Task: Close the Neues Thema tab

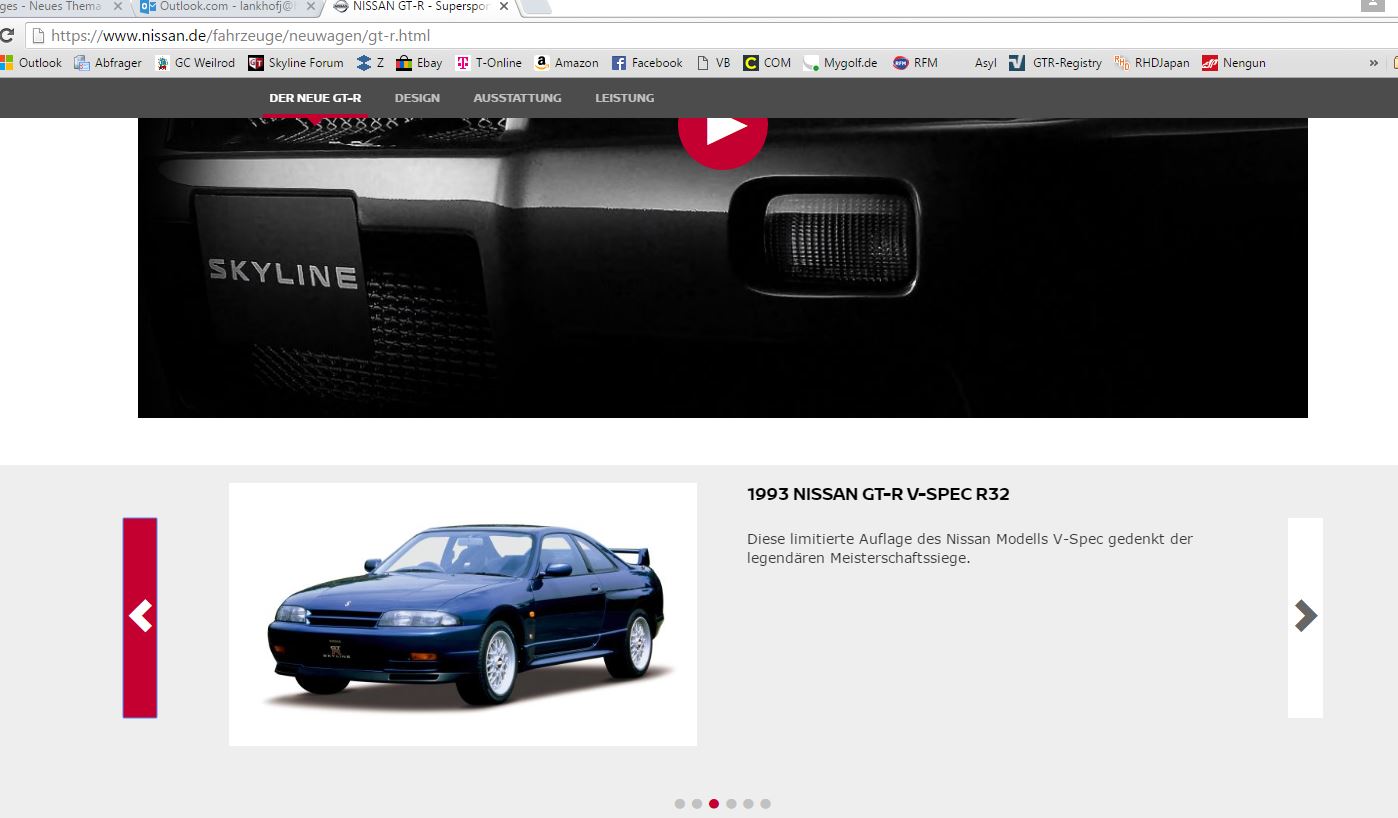Action: point(118,7)
